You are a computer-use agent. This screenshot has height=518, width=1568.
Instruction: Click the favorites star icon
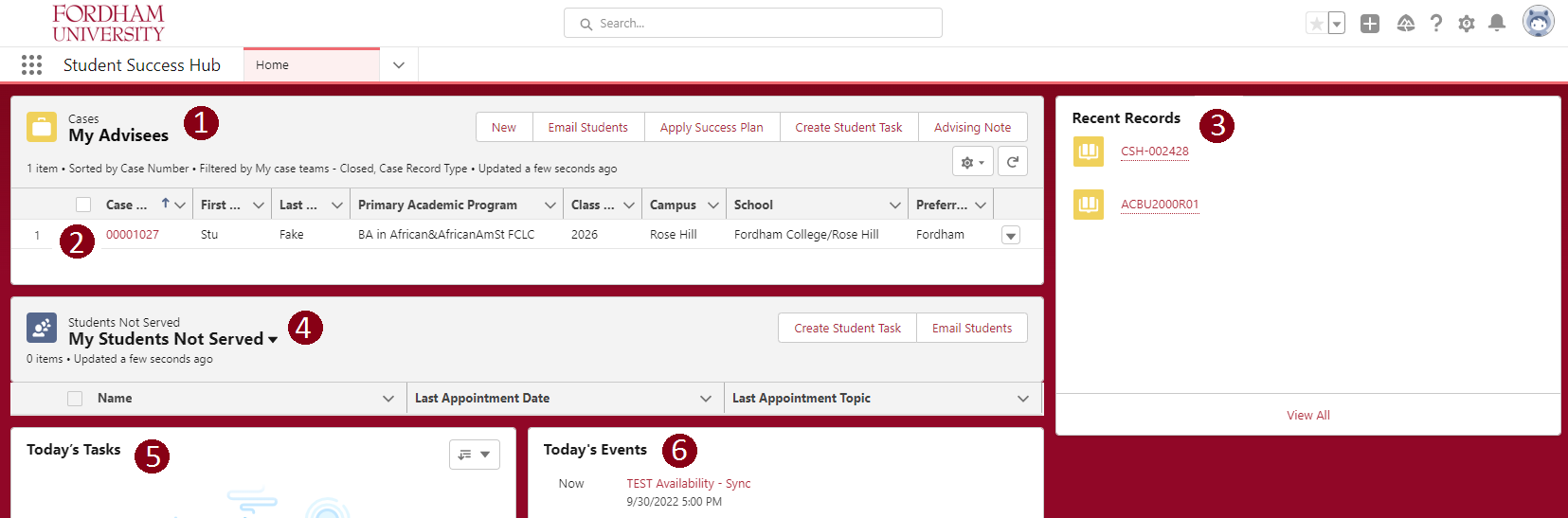coord(1316,24)
